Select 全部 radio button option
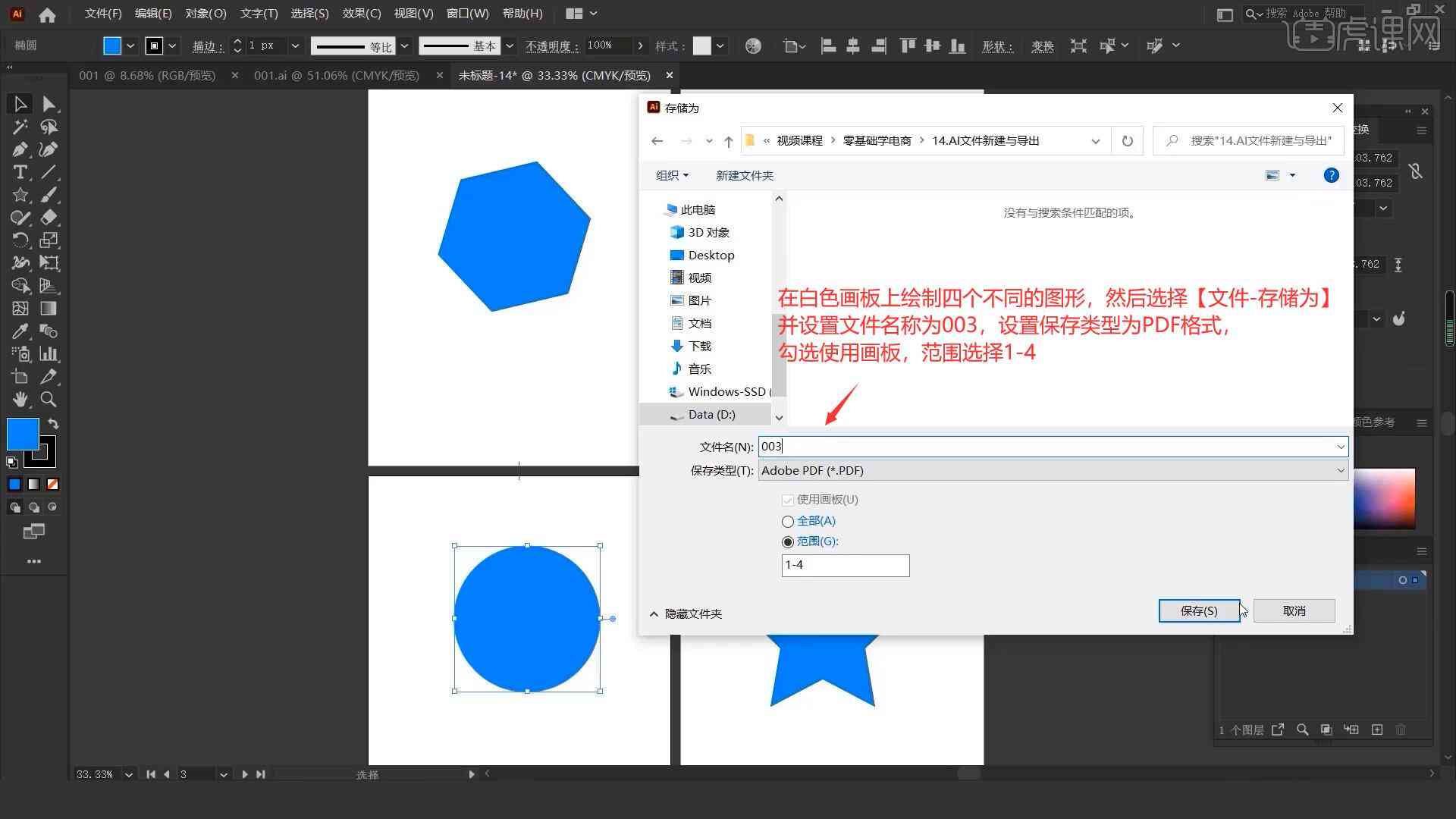 coord(788,520)
